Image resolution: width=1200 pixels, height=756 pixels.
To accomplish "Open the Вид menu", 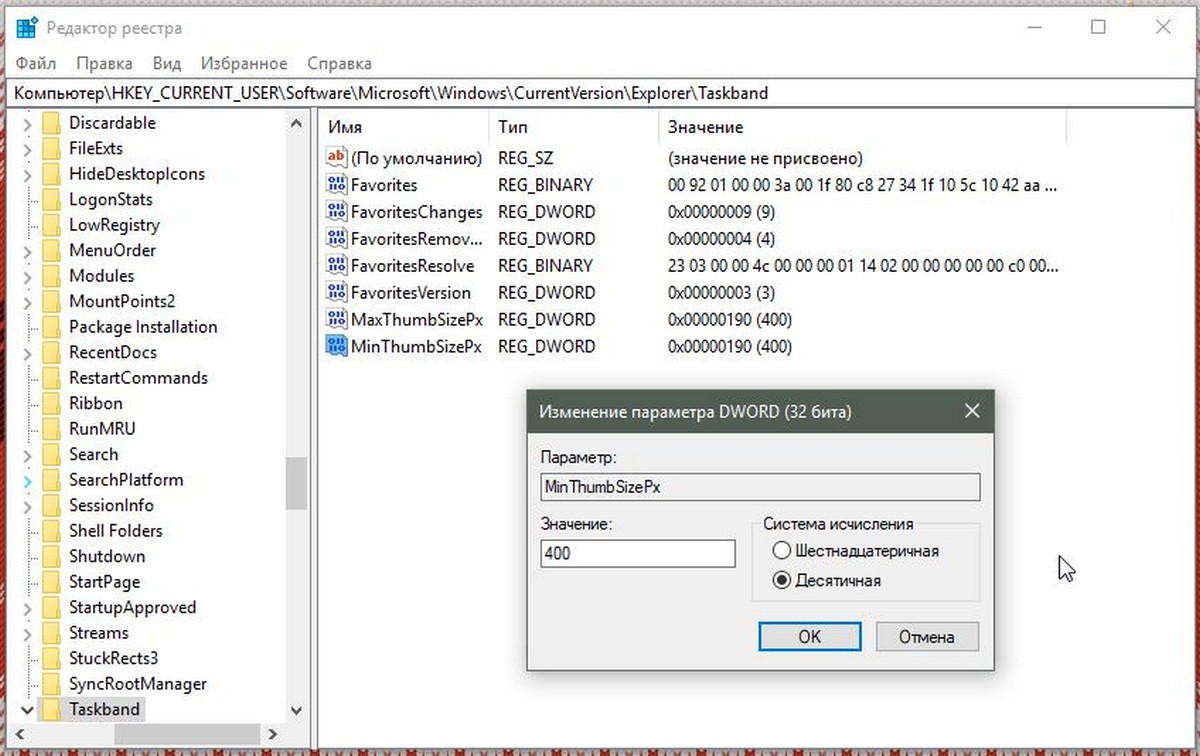I will point(167,63).
